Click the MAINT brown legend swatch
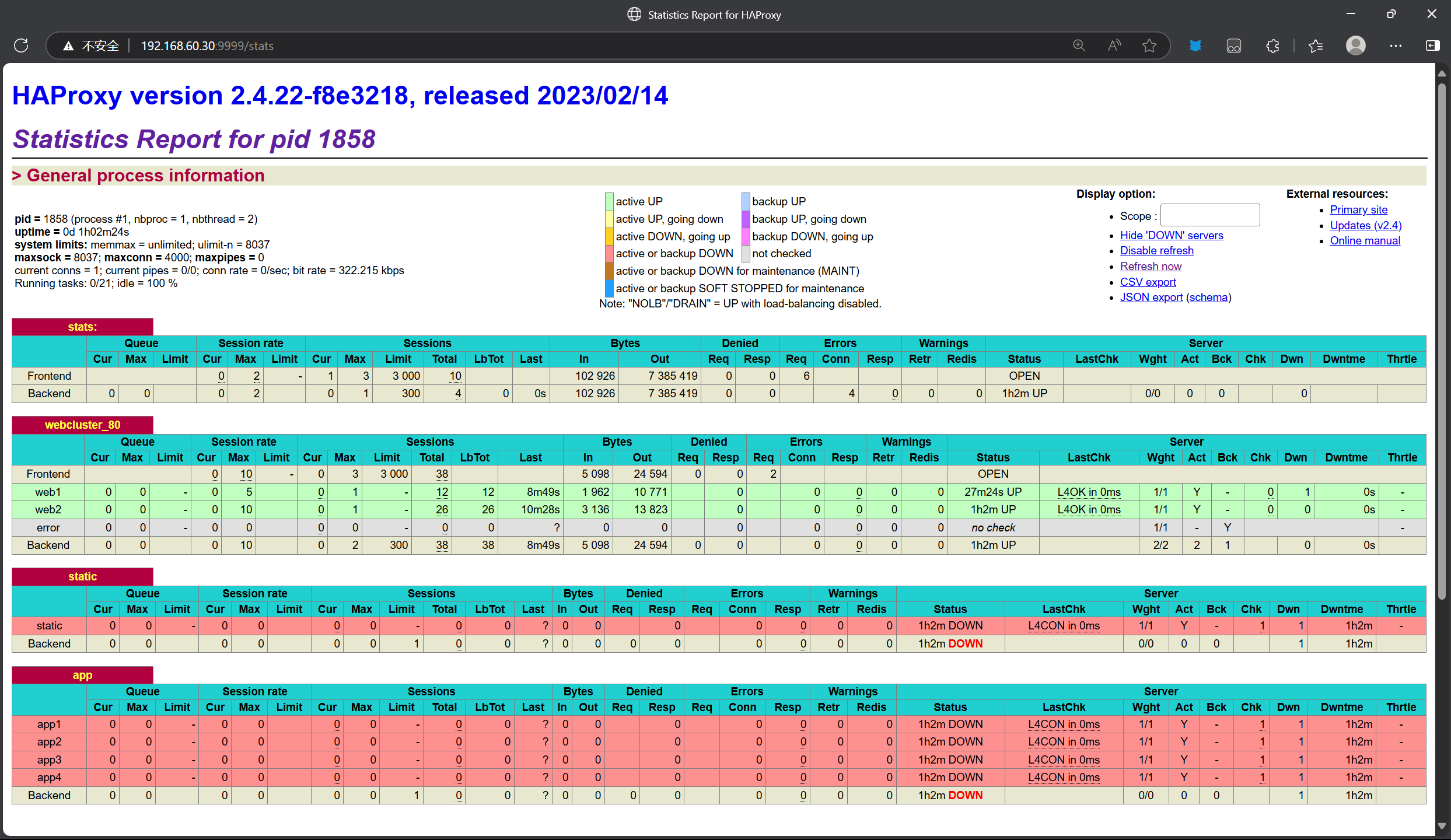 pyautogui.click(x=609, y=271)
